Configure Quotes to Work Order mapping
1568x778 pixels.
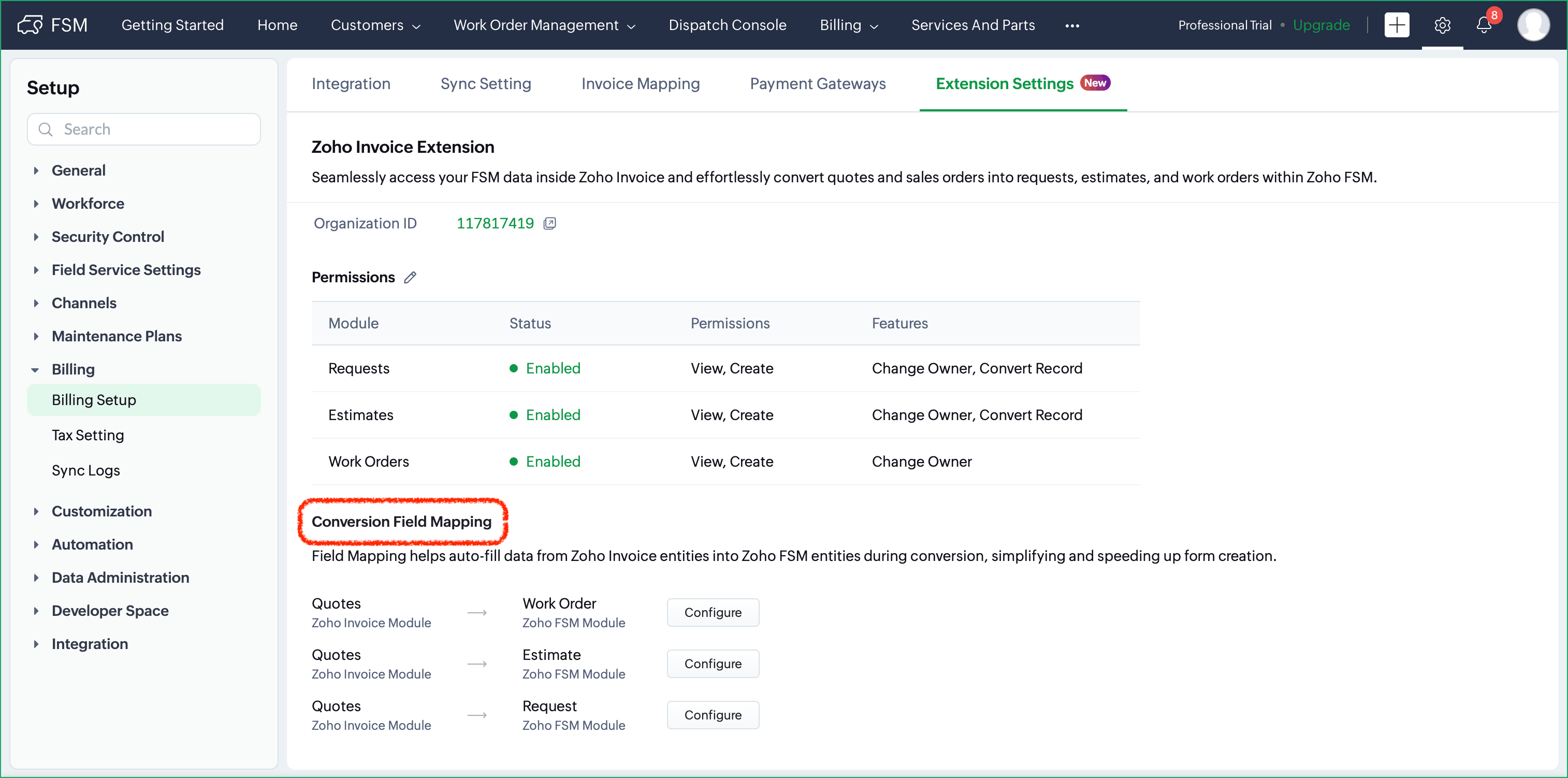(712, 612)
